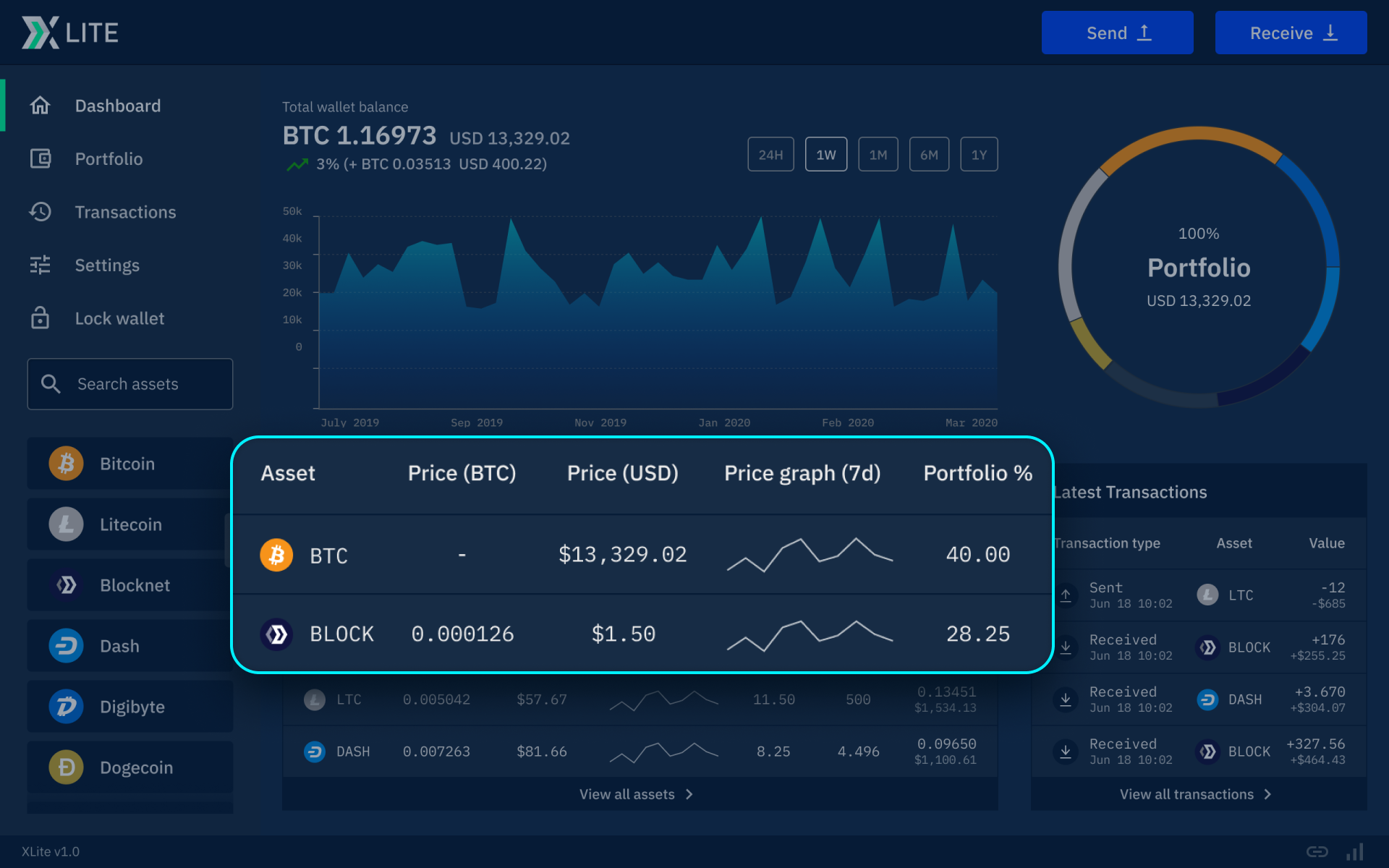Click the Transactions history clock icon
1389x868 pixels.
(x=40, y=212)
